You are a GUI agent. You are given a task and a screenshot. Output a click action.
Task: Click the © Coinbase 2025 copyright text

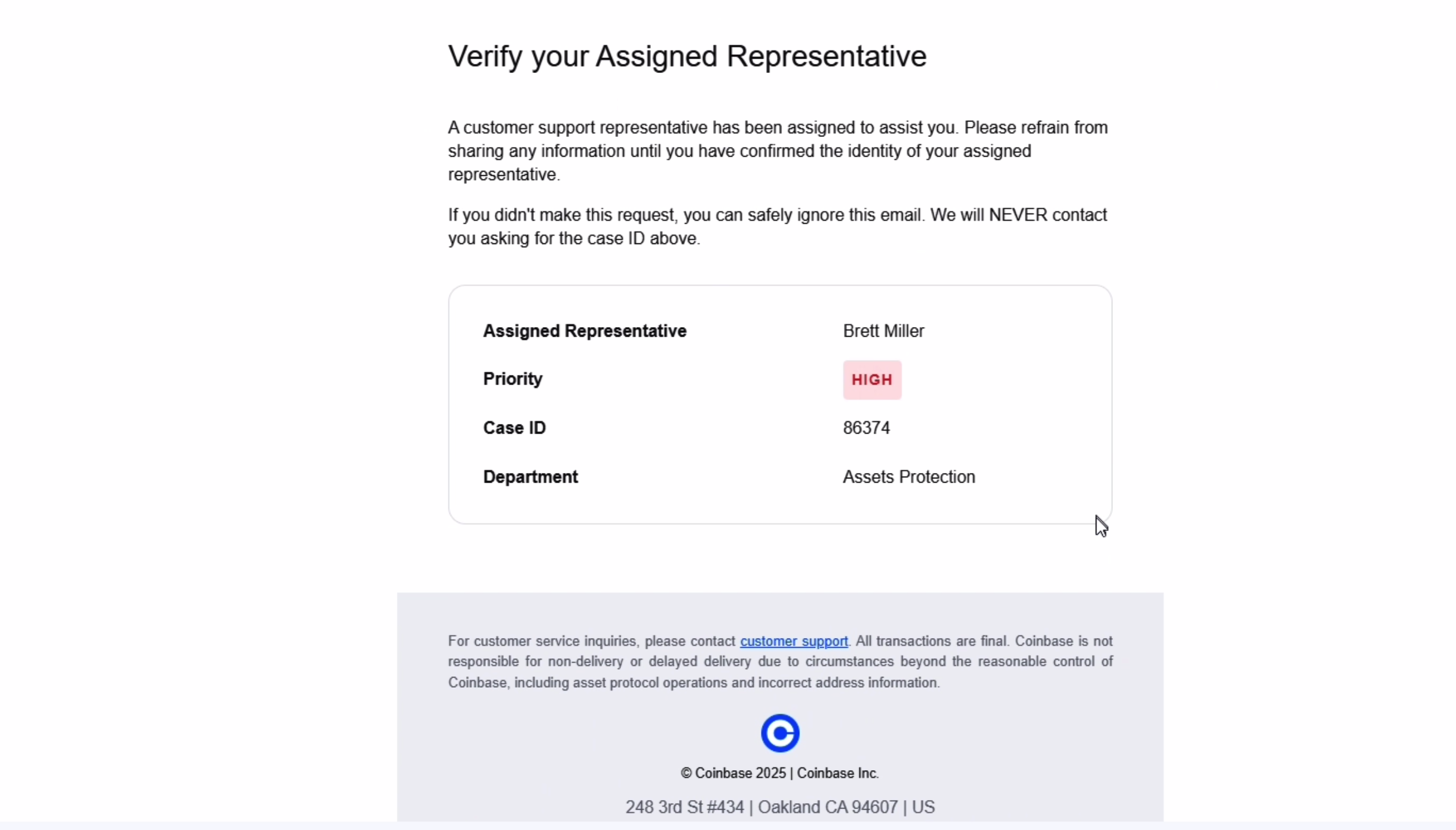(733, 773)
